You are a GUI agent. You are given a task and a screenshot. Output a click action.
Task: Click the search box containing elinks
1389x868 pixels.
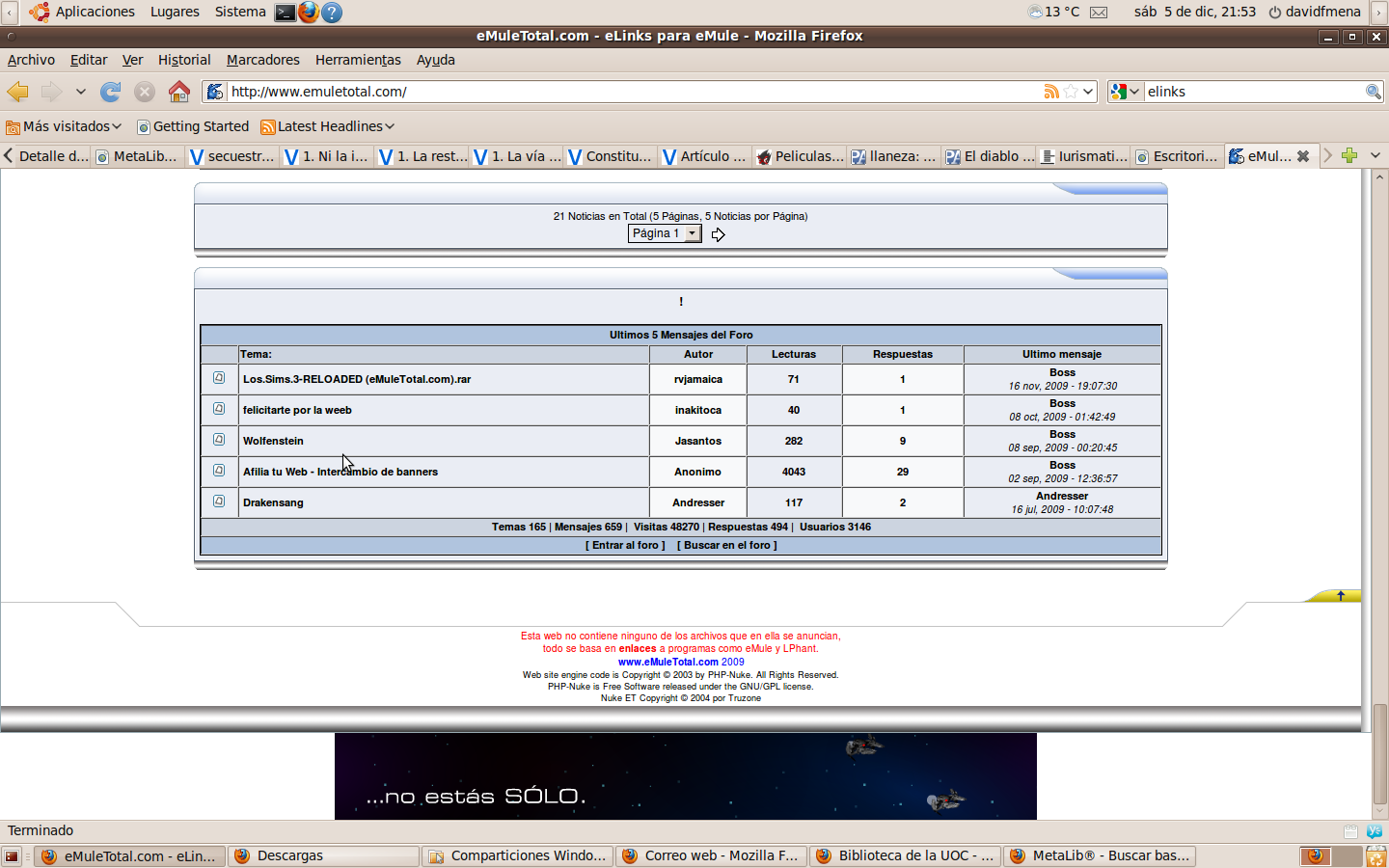point(1254,92)
